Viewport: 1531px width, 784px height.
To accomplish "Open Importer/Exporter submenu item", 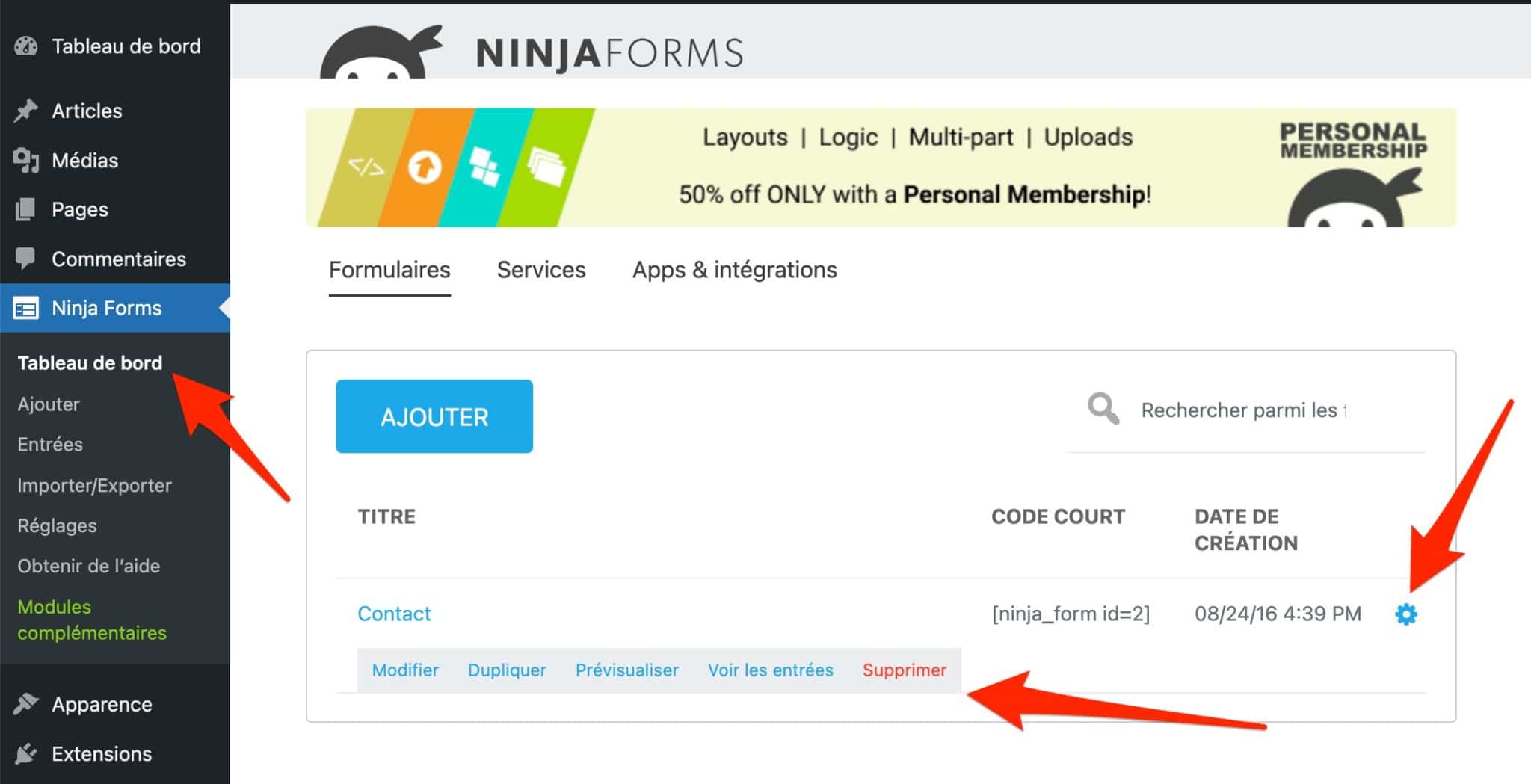I will pos(94,486).
